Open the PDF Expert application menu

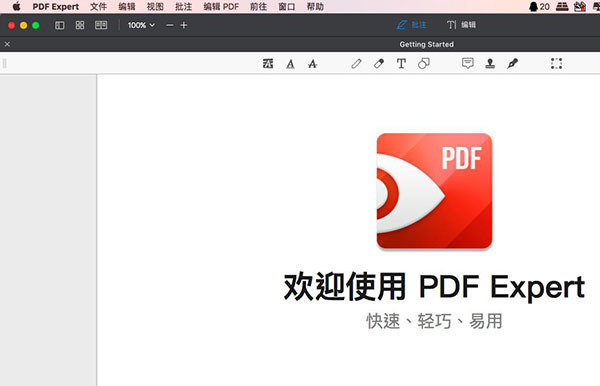tap(55, 7)
